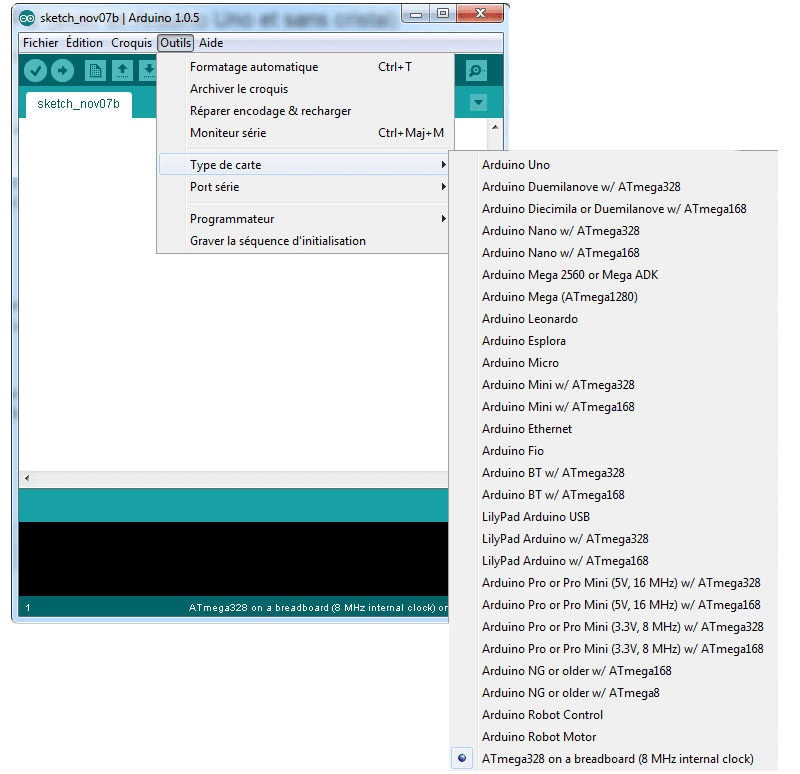Choose Graver la séquence d'initialisation
The width and height of the screenshot is (800, 774).
point(303,241)
